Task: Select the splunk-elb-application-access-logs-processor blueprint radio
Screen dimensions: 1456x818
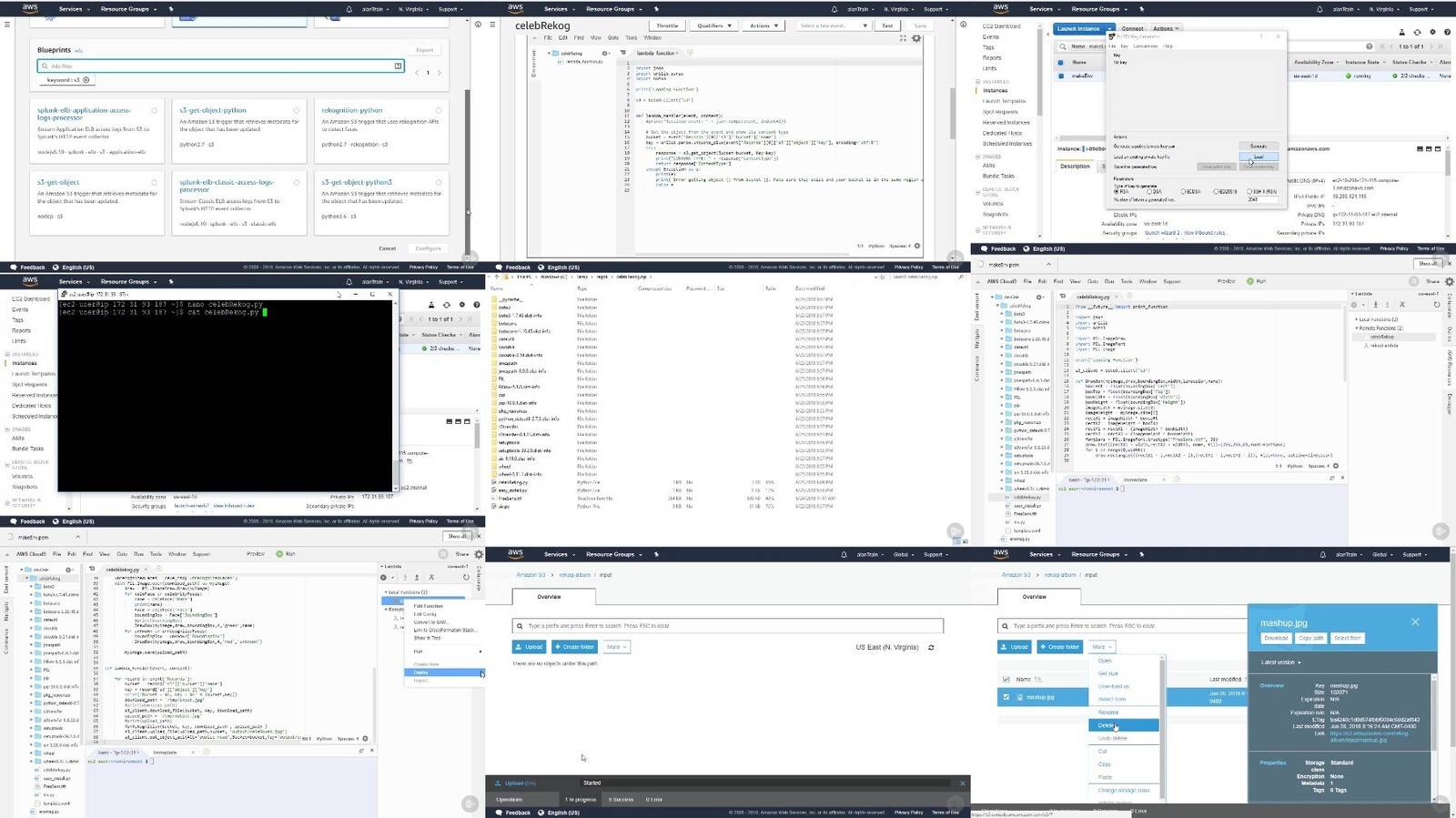Action: [154, 110]
